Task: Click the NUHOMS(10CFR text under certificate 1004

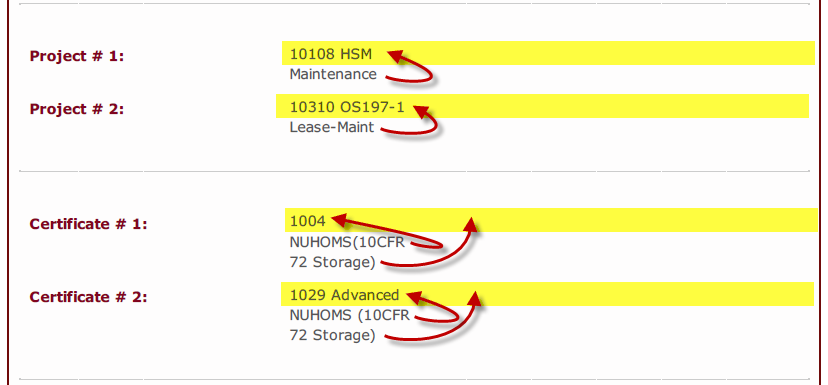Action: (x=350, y=242)
